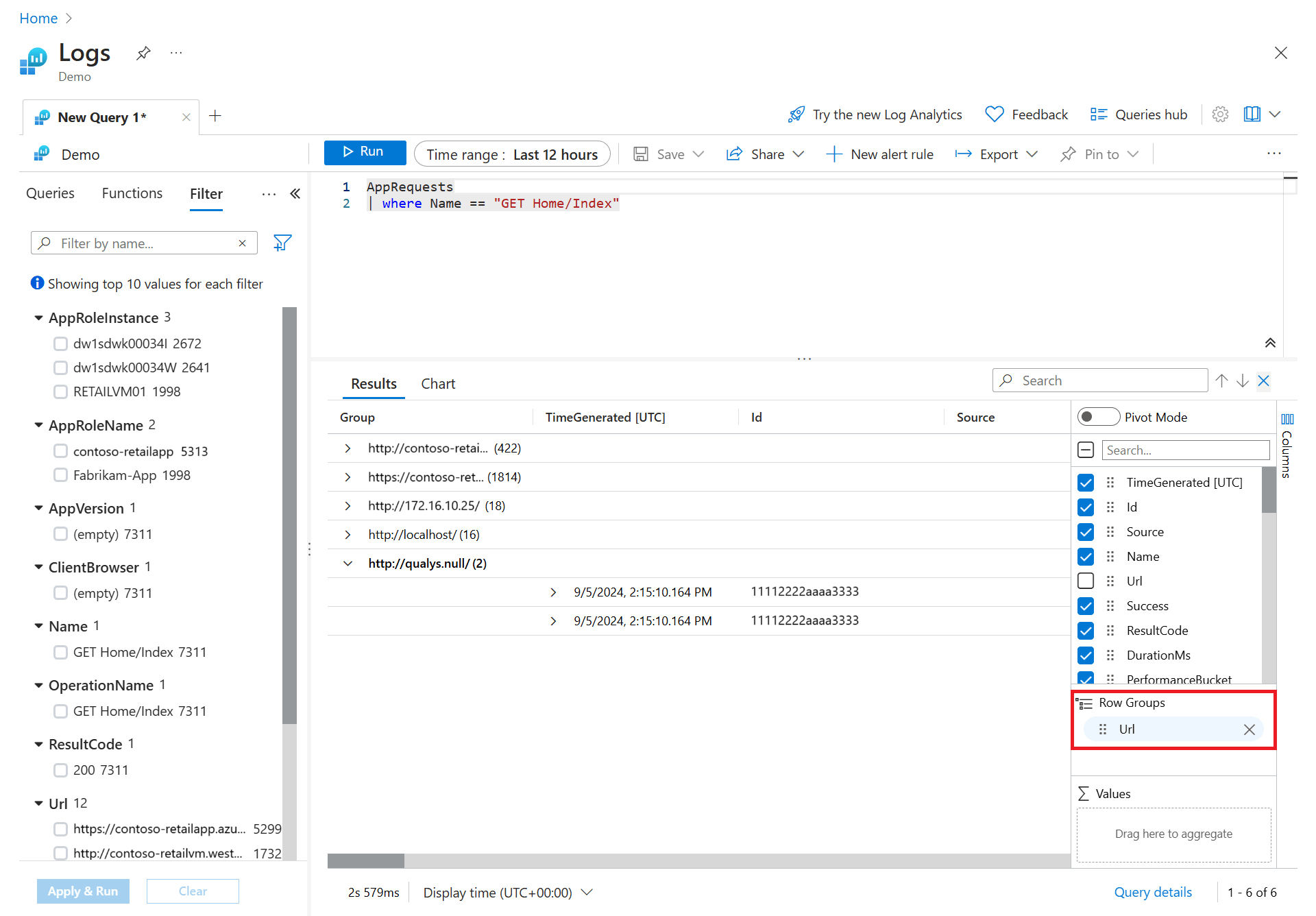
Task: Collapse query editor using double up arrow
Action: (1270, 343)
